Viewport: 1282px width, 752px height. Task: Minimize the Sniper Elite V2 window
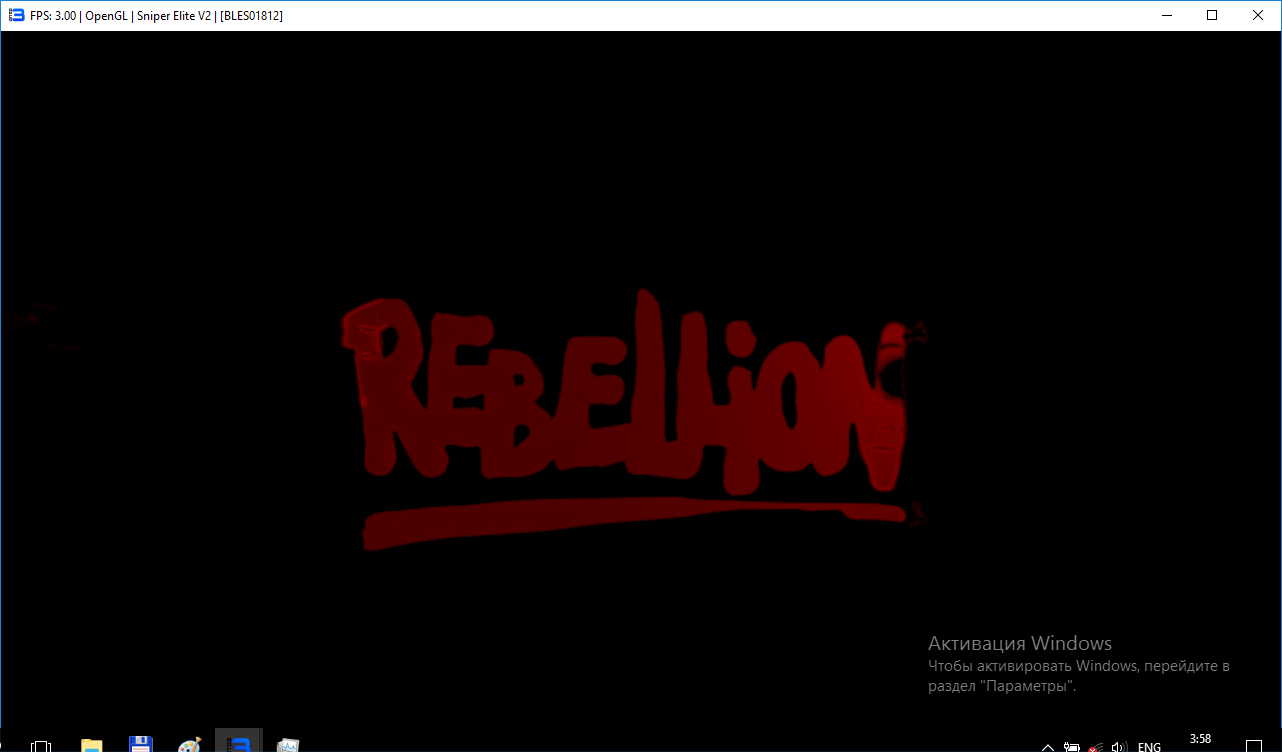pyautogui.click(x=1166, y=15)
